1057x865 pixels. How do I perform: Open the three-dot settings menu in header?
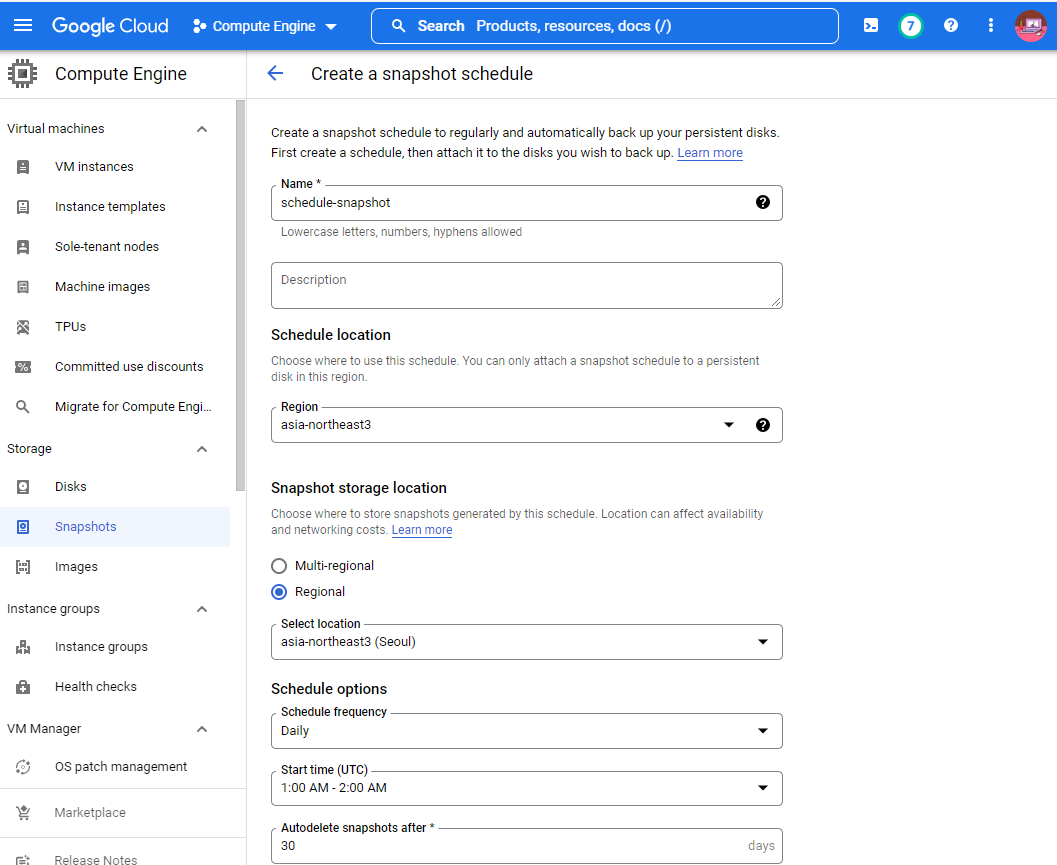[990, 26]
